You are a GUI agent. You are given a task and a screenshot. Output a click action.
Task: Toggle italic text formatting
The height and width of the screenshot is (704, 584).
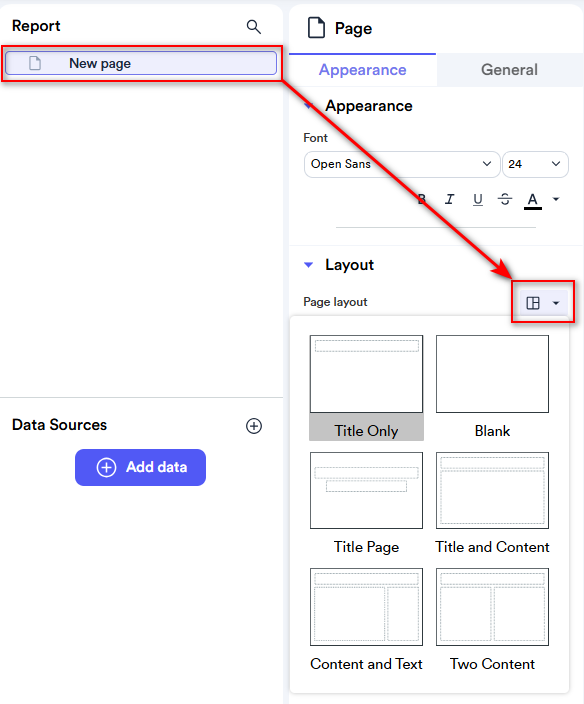(x=449, y=199)
